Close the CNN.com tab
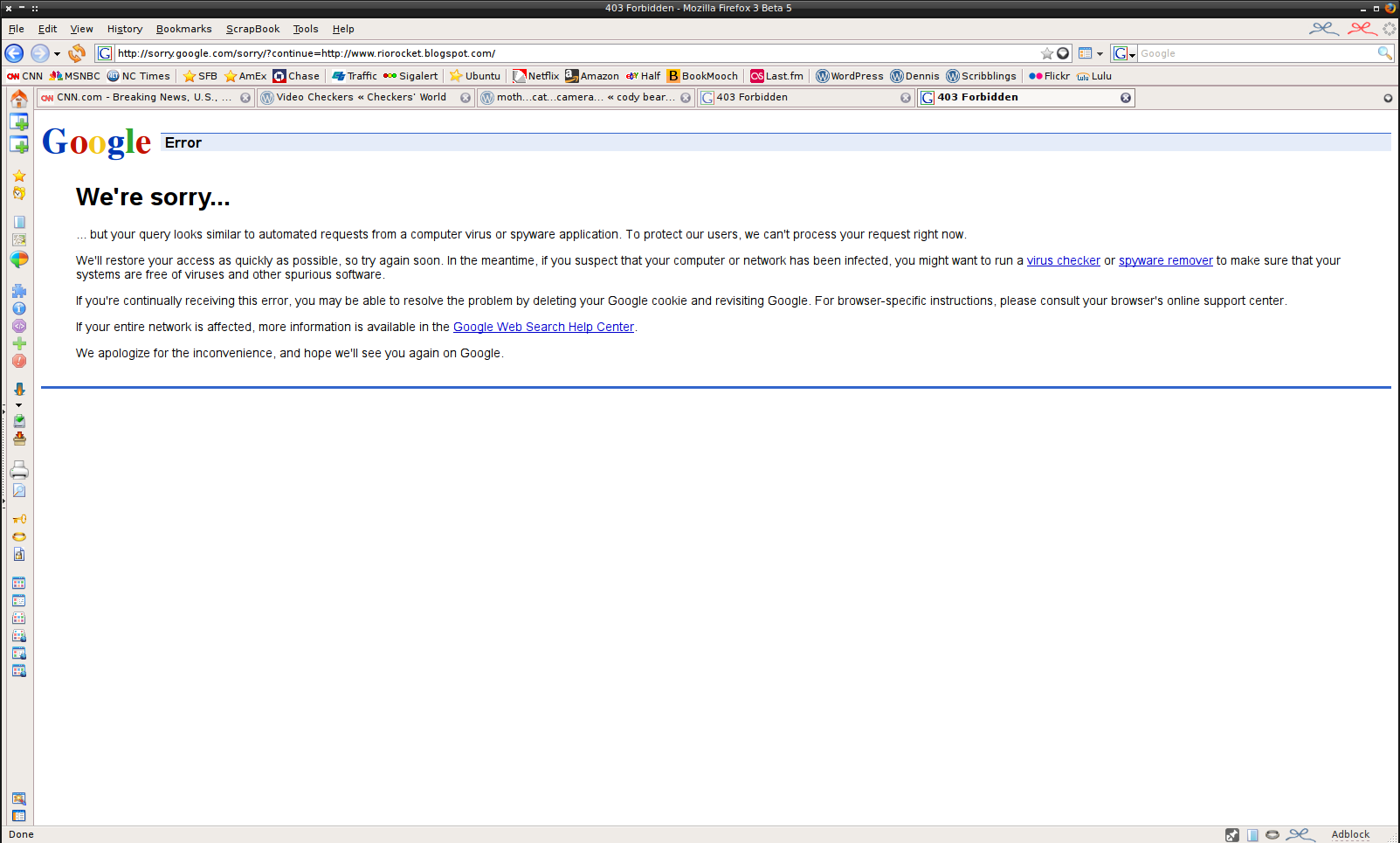The image size is (1400, 843). [245, 98]
